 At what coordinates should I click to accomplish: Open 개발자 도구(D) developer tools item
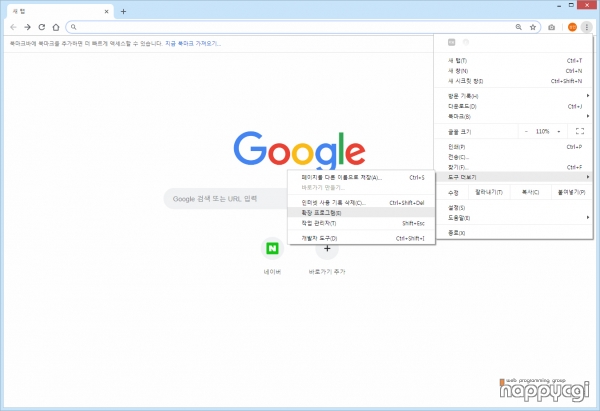pyautogui.click(x=361, y=238)
